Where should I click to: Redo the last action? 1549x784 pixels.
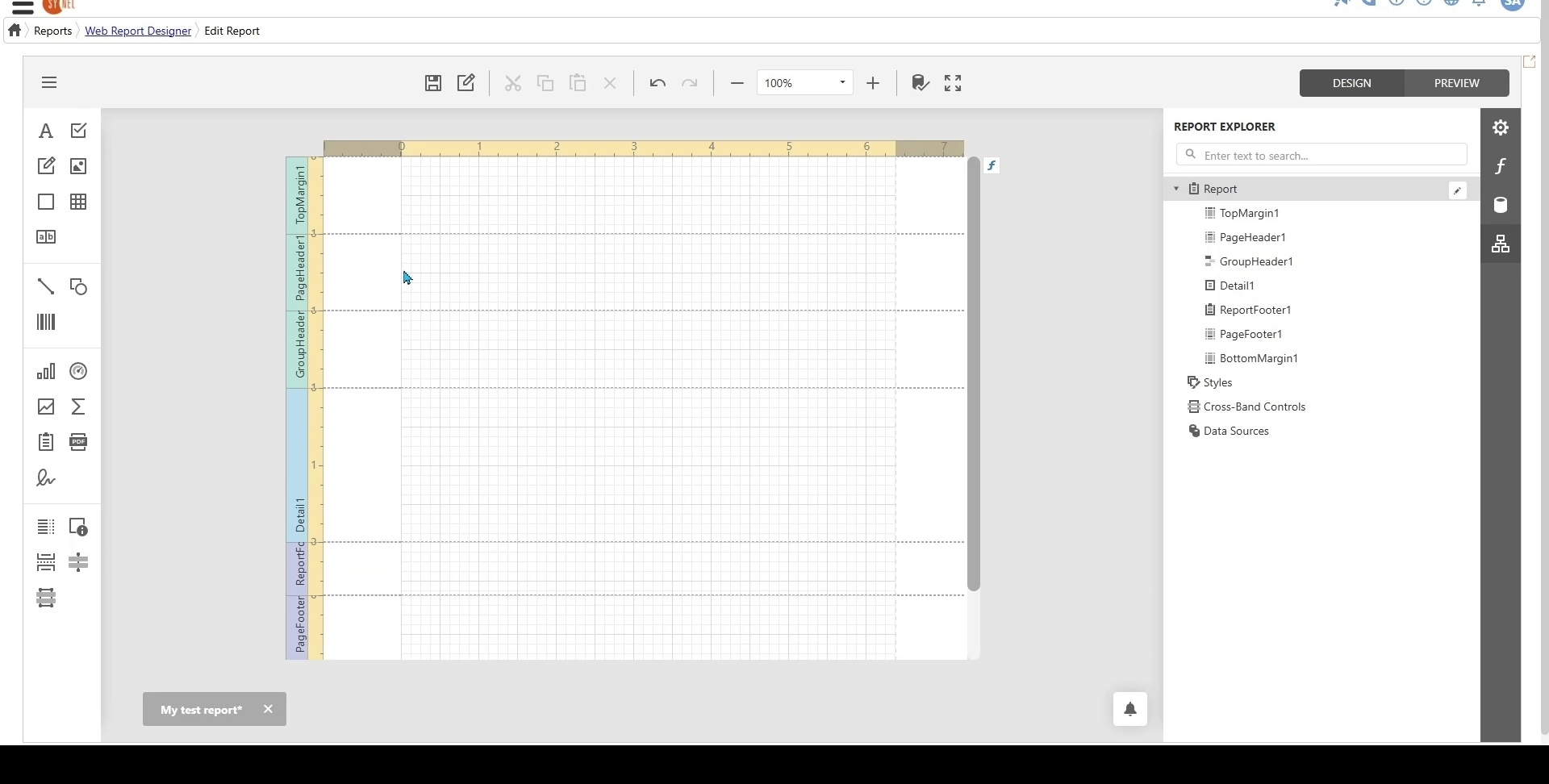(x=690, y=83)
